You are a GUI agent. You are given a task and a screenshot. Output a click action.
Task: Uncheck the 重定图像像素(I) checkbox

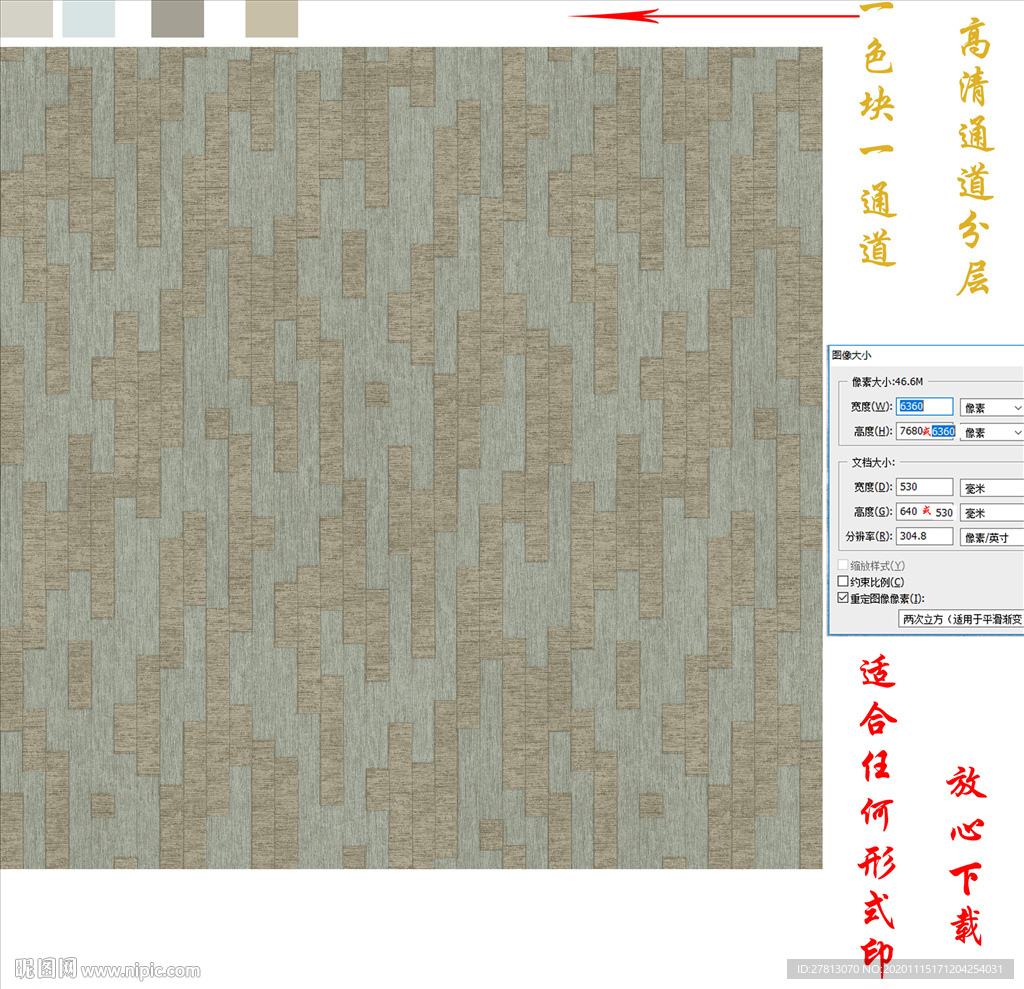point(843,598)
